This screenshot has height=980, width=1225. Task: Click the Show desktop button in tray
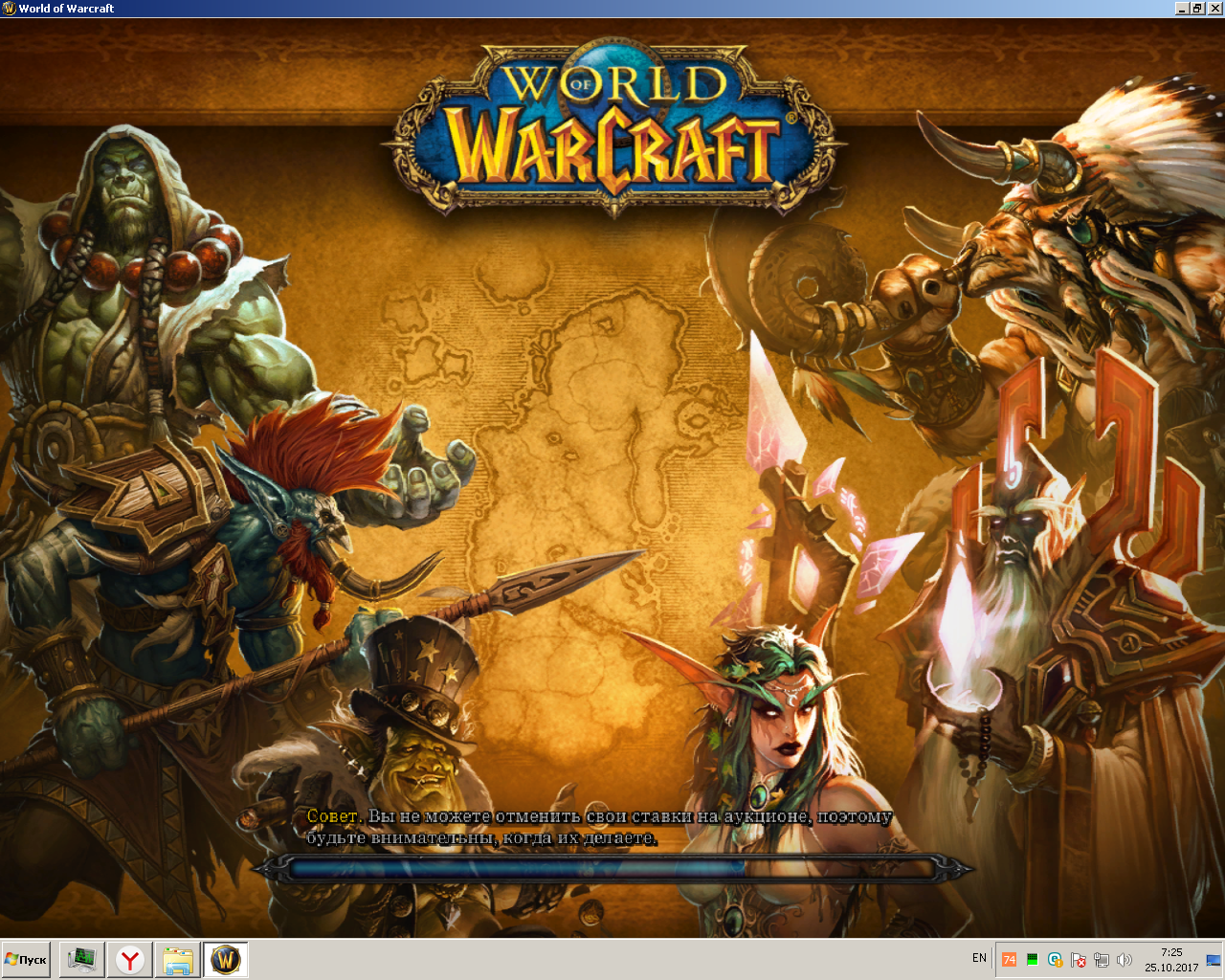[1214, 959]
